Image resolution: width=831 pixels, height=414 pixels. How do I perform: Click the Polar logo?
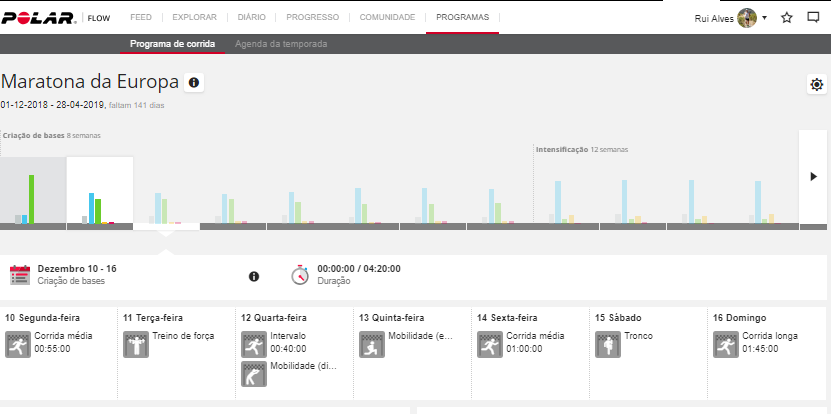(41, 17)
